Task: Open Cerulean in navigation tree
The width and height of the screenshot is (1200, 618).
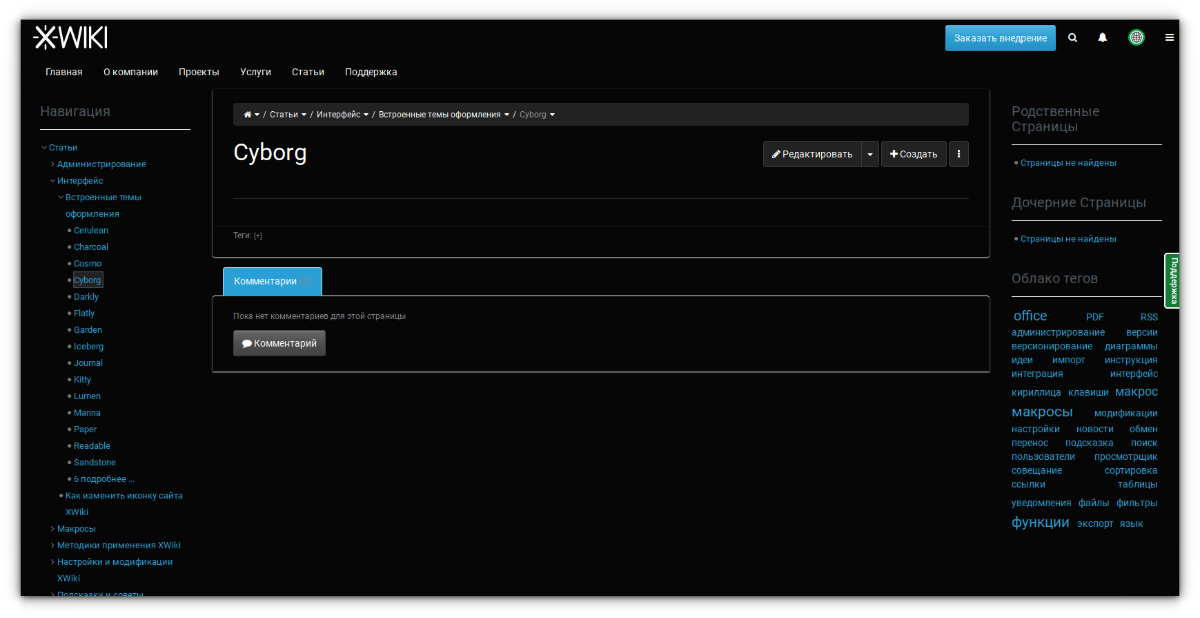Action: point(91,231)
